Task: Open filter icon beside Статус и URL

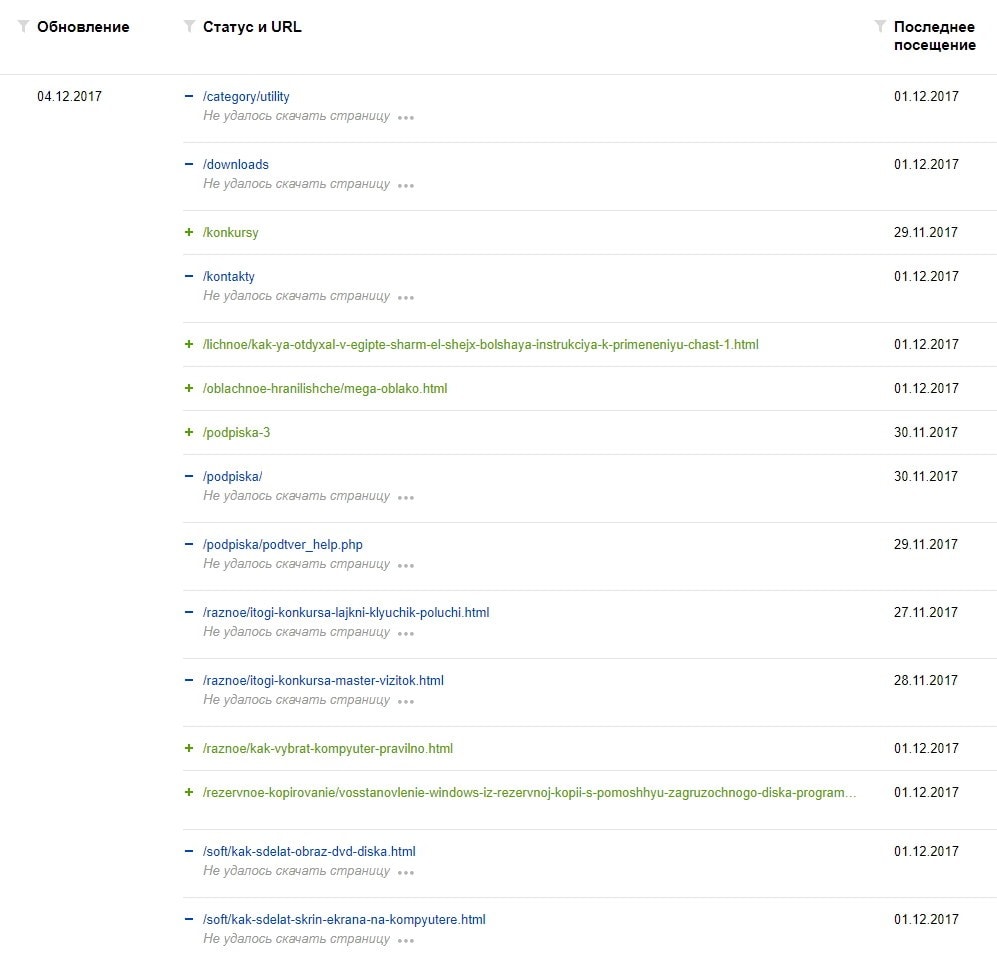Action: coord(189,27)
